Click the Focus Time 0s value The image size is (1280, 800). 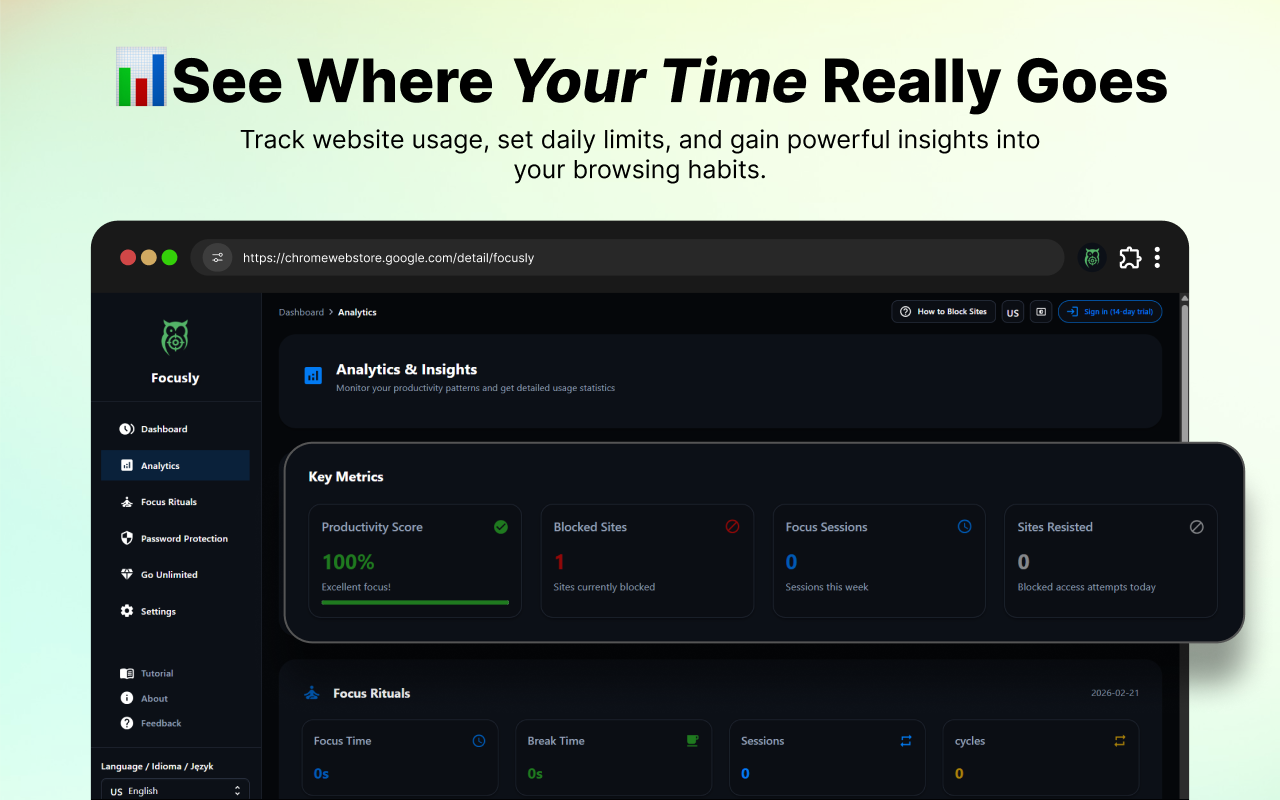pos(321,773)
